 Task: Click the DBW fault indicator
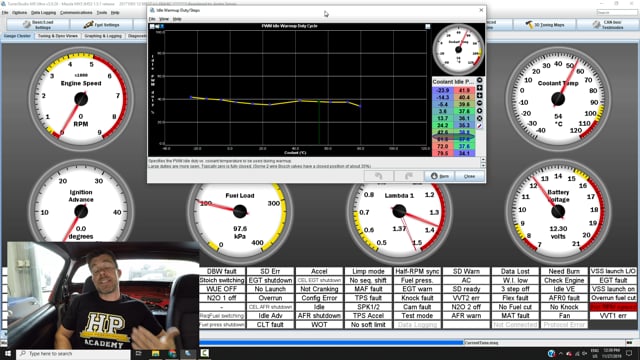pos(222,271)
